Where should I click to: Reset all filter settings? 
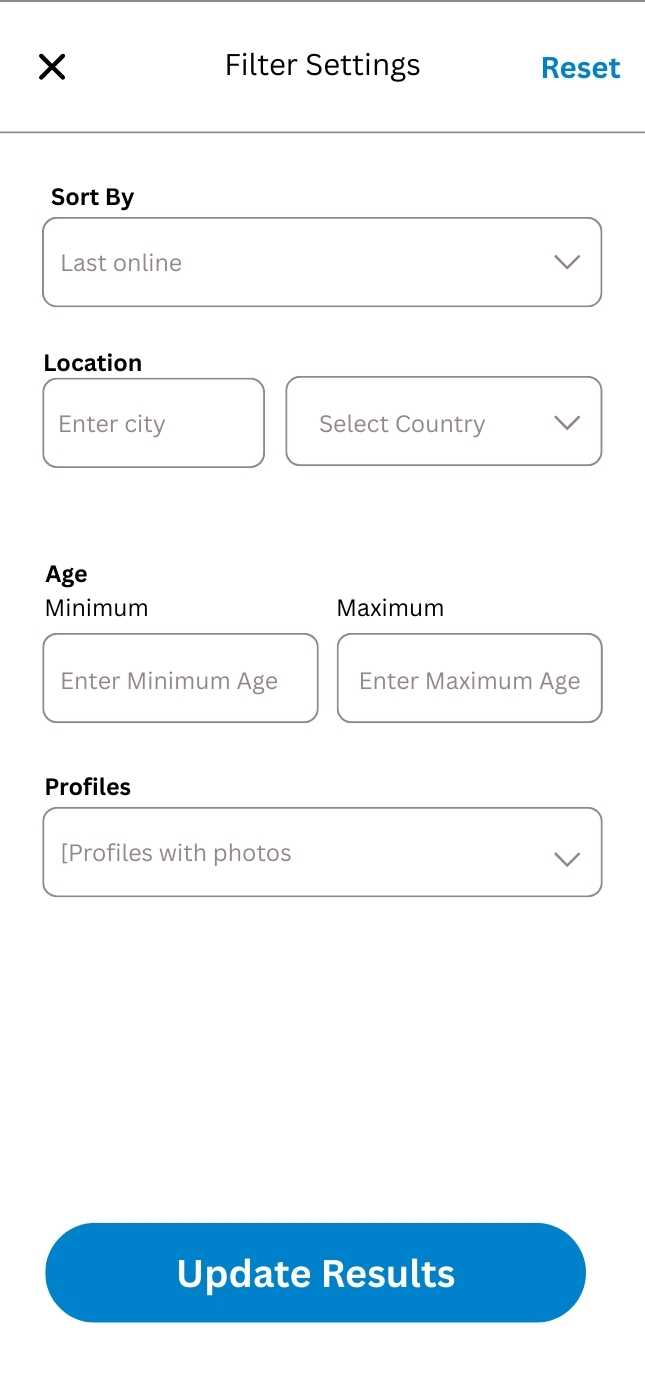[x=581, y=67]
